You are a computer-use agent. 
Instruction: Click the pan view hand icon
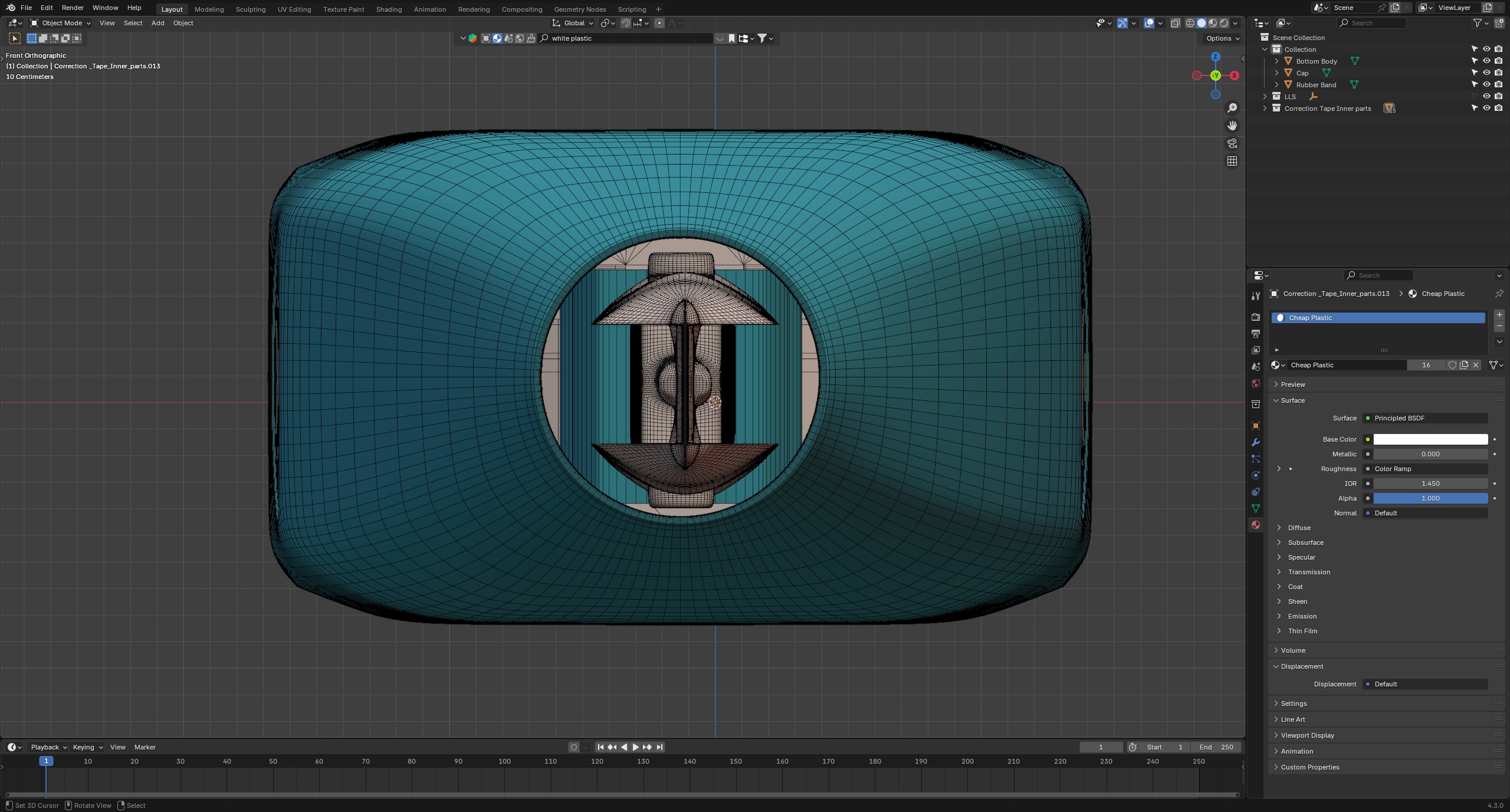[1232, 126]
